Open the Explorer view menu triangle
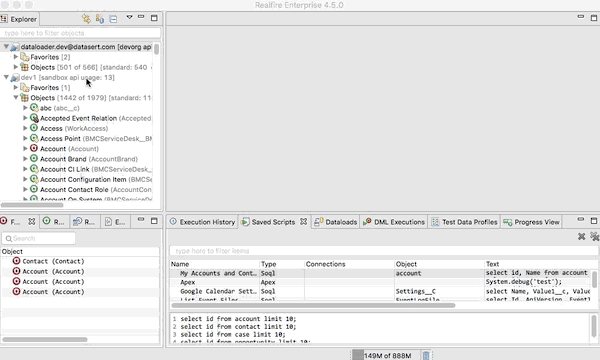600x360 pixels. click(130, 17)
